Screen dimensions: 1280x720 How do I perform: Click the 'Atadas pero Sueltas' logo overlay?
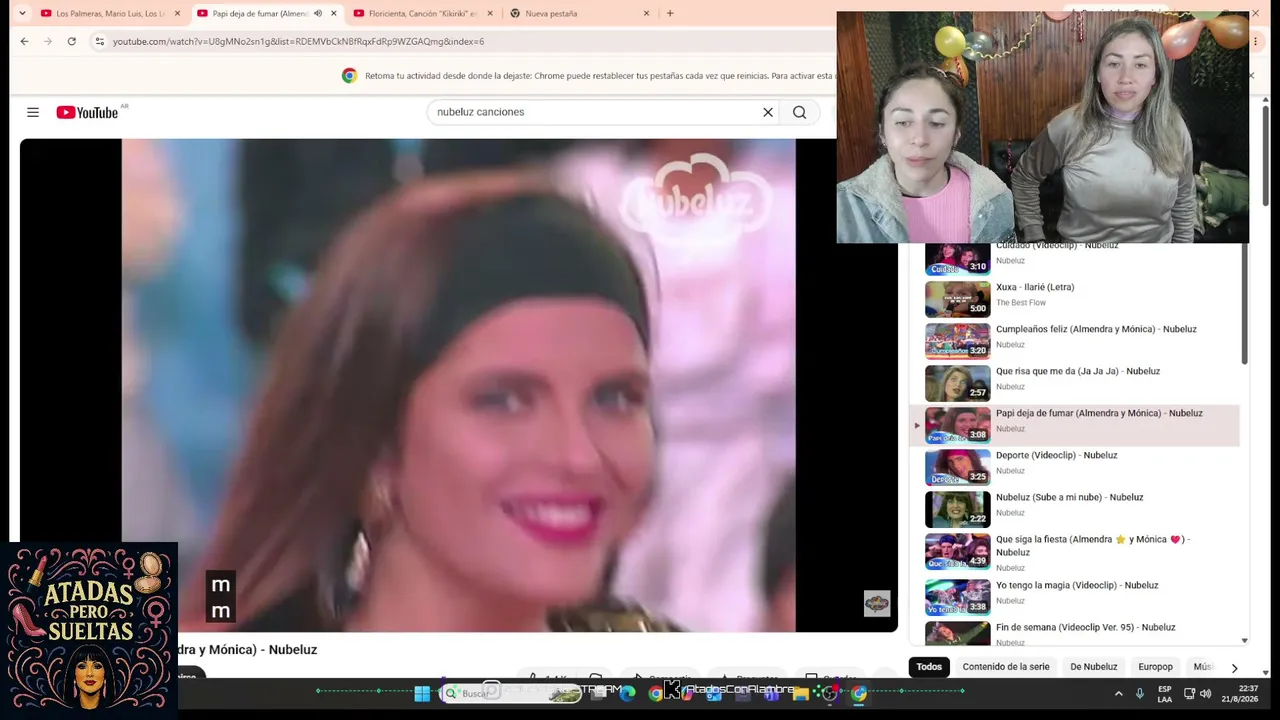pyautogui.click(x=89, y=630)
